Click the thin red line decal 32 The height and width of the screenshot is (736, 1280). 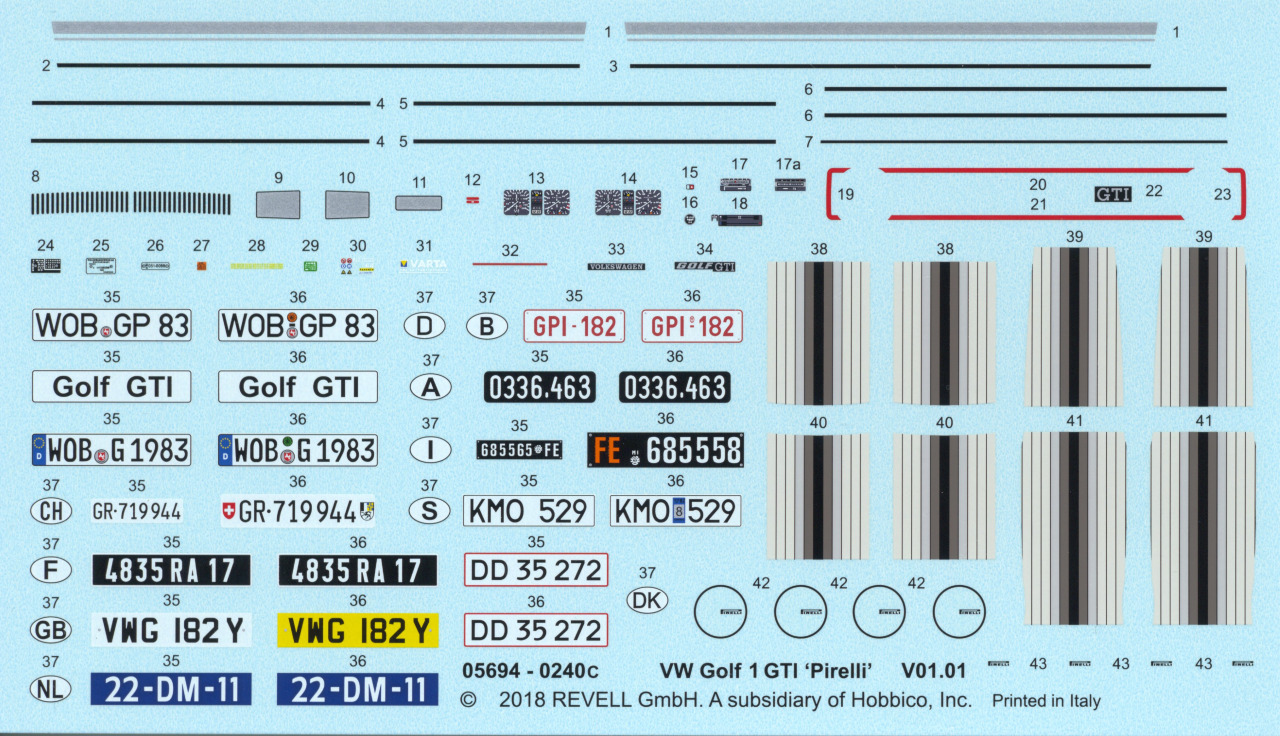click(x=509, y=265)
